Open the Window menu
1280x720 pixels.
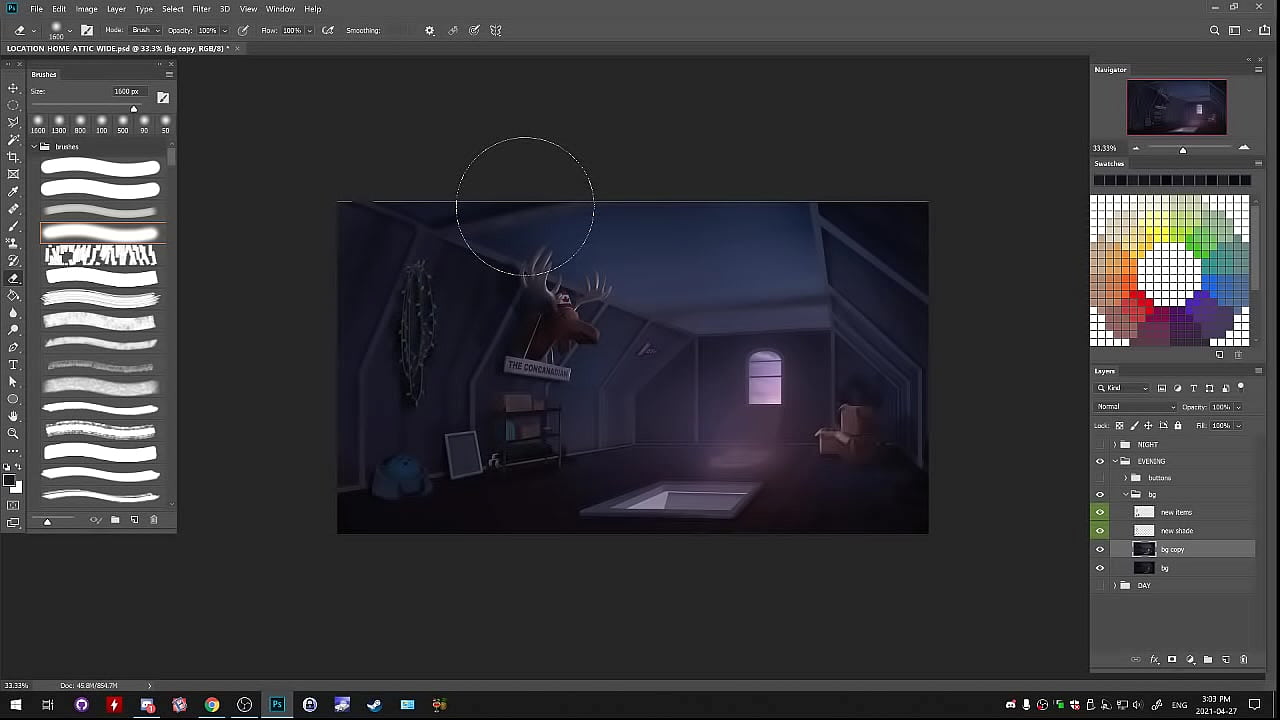(x=280, y=9)
